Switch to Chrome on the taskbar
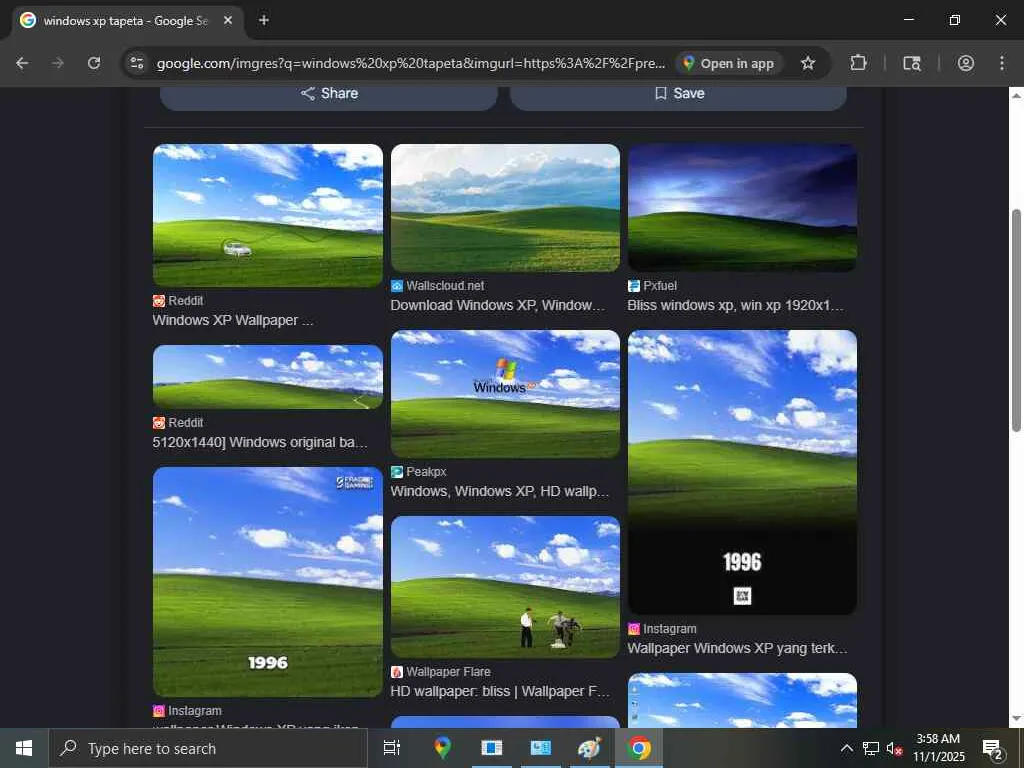Viewport: 1024px width, 768px height. 639,748
